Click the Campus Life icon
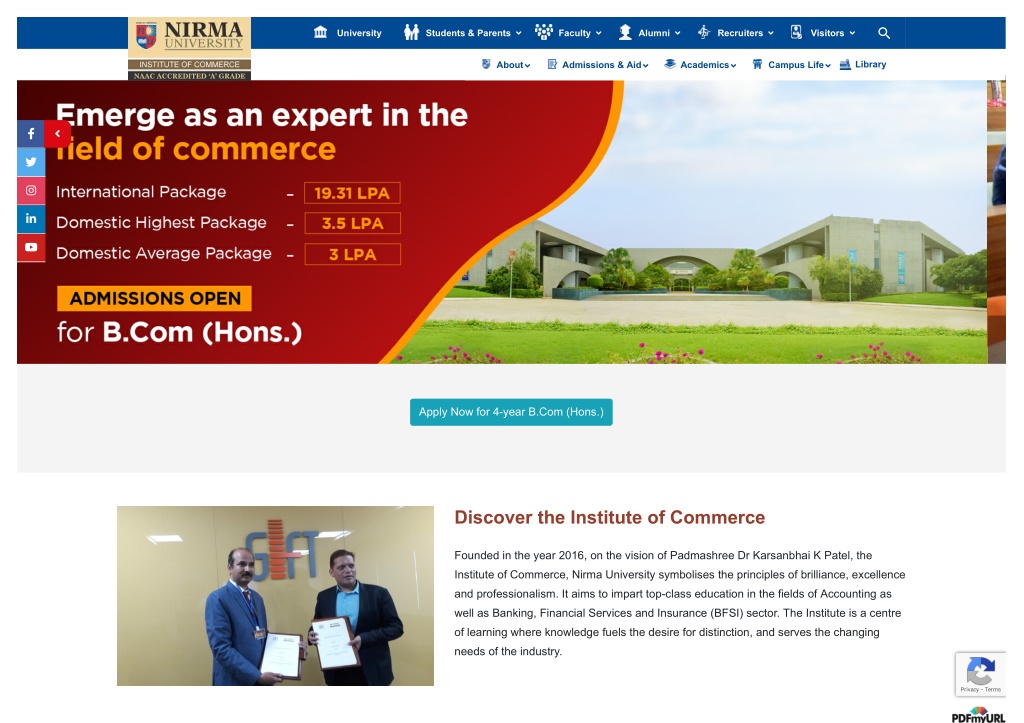This screenshot has width=1024, height=723. (757, 64)
